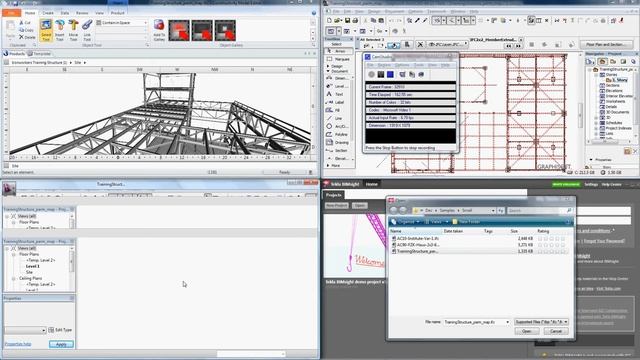This screenshot has height=360, width=640.
Task: Activate the Move Tool in the ribbon
Action: click(x=73, y=30)
